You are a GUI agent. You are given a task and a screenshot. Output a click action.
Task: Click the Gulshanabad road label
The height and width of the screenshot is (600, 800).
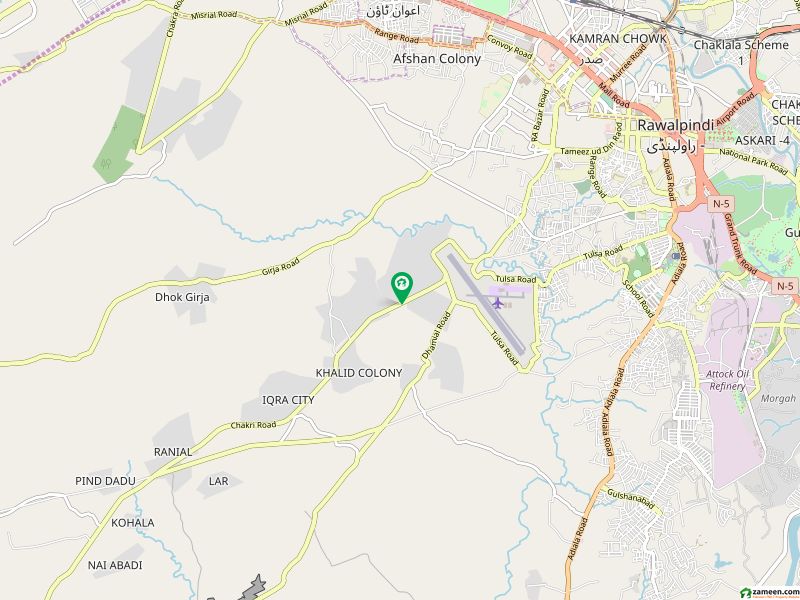click(631, 498)
